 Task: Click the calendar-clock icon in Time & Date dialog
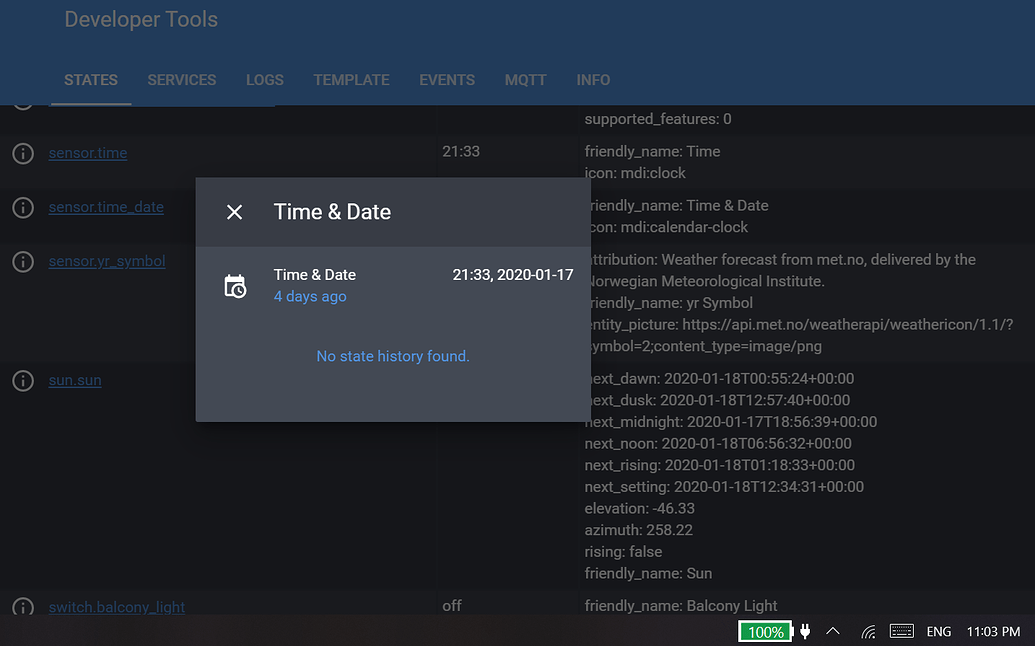click(x=235, y=284)
